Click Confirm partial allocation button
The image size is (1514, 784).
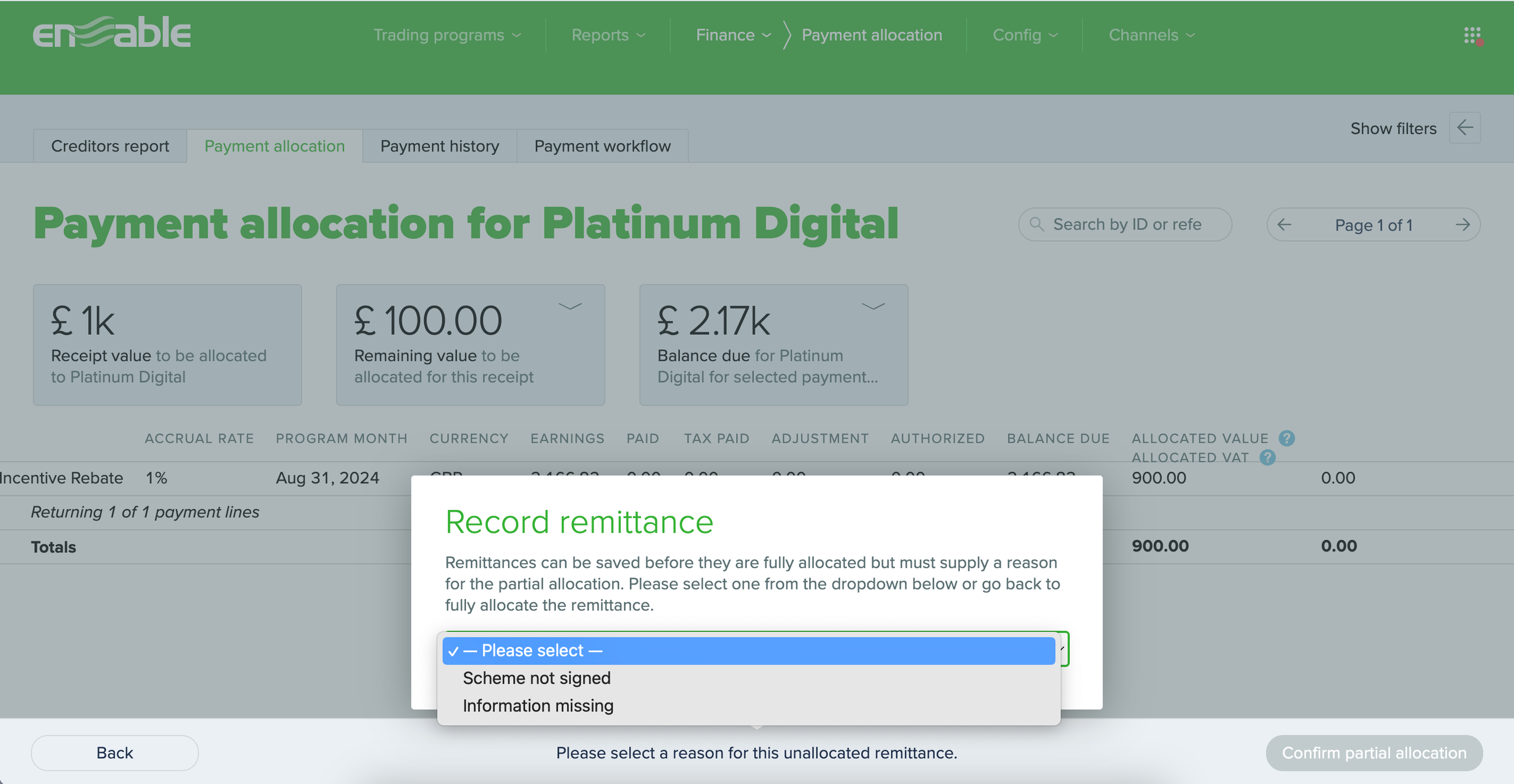click(1374, 753)
